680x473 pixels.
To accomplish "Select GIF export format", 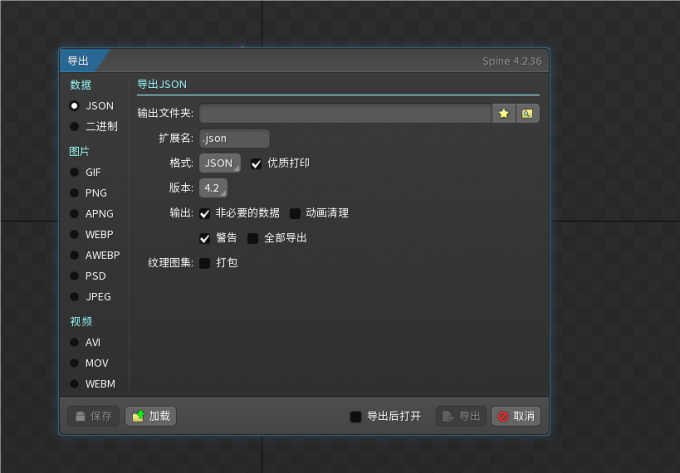I will (75, 172).
